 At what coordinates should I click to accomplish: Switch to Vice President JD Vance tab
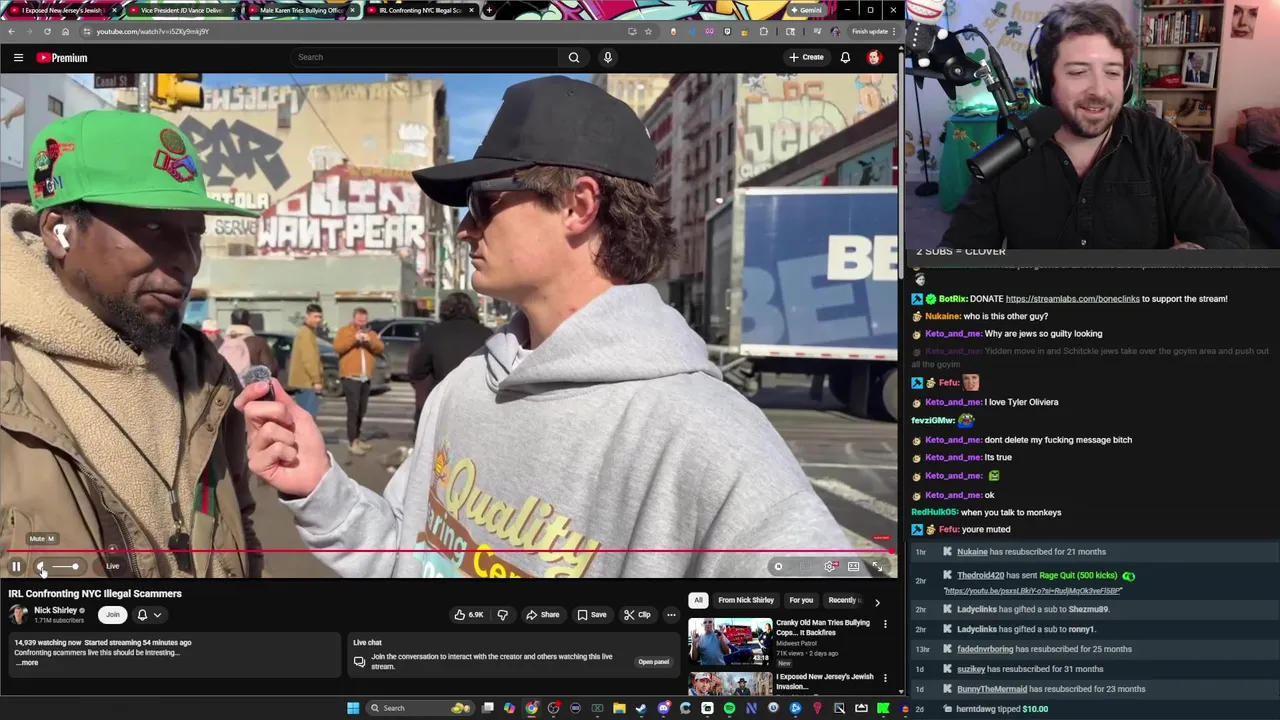[180, 10]
